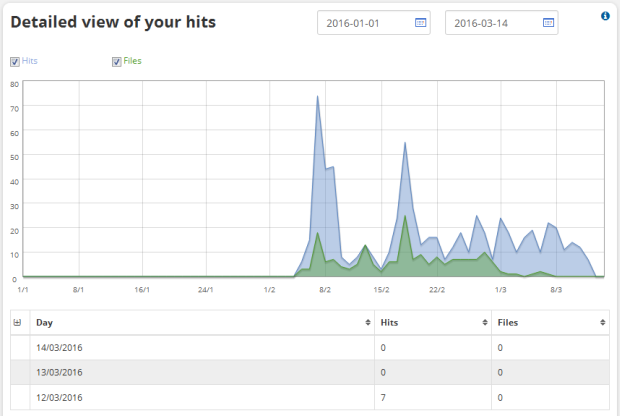Click the green Files legend label text
This screenshot has width=620, height=416.
[132, 62]
